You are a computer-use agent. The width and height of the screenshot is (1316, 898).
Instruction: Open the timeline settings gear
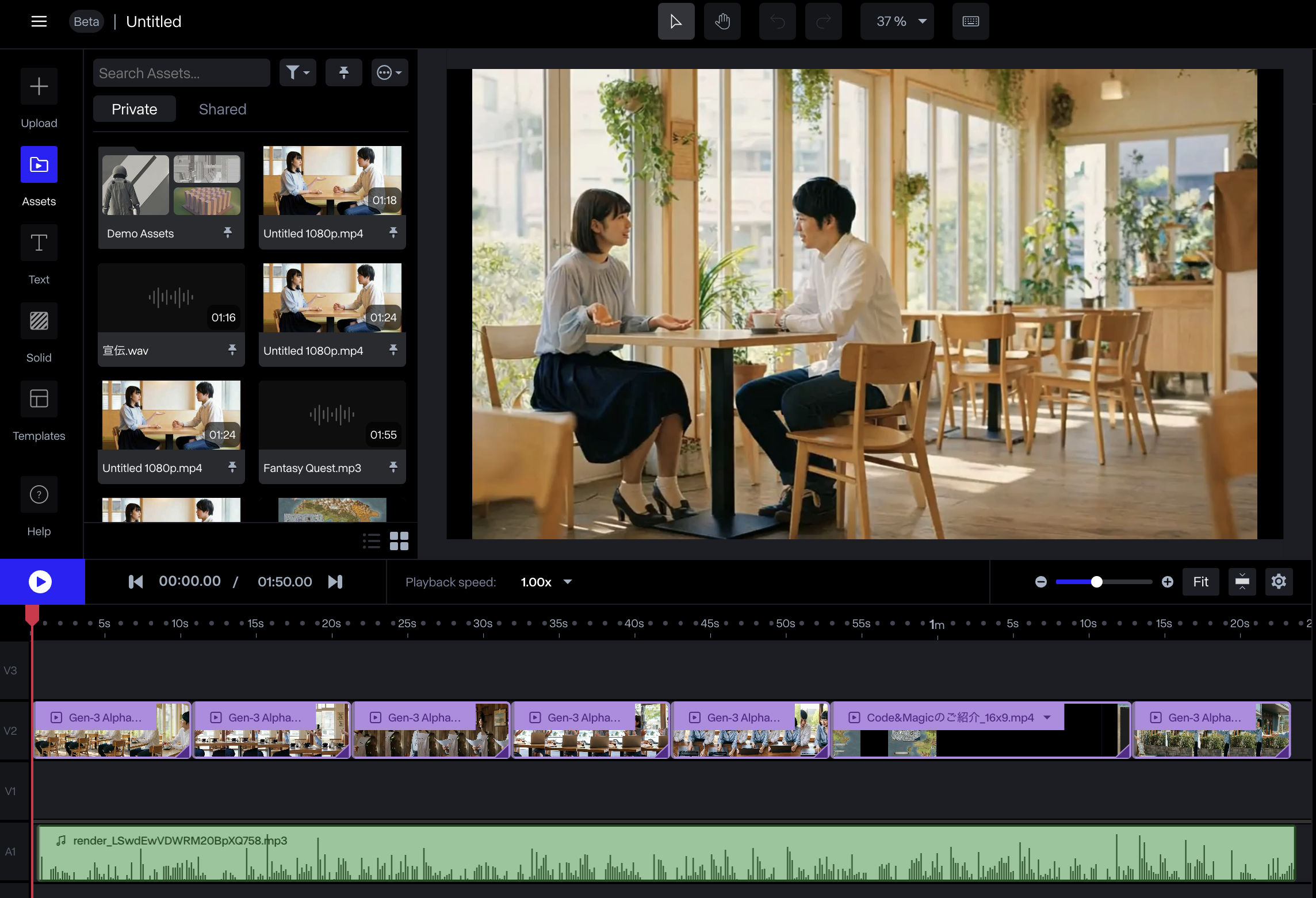[1279, 581]
